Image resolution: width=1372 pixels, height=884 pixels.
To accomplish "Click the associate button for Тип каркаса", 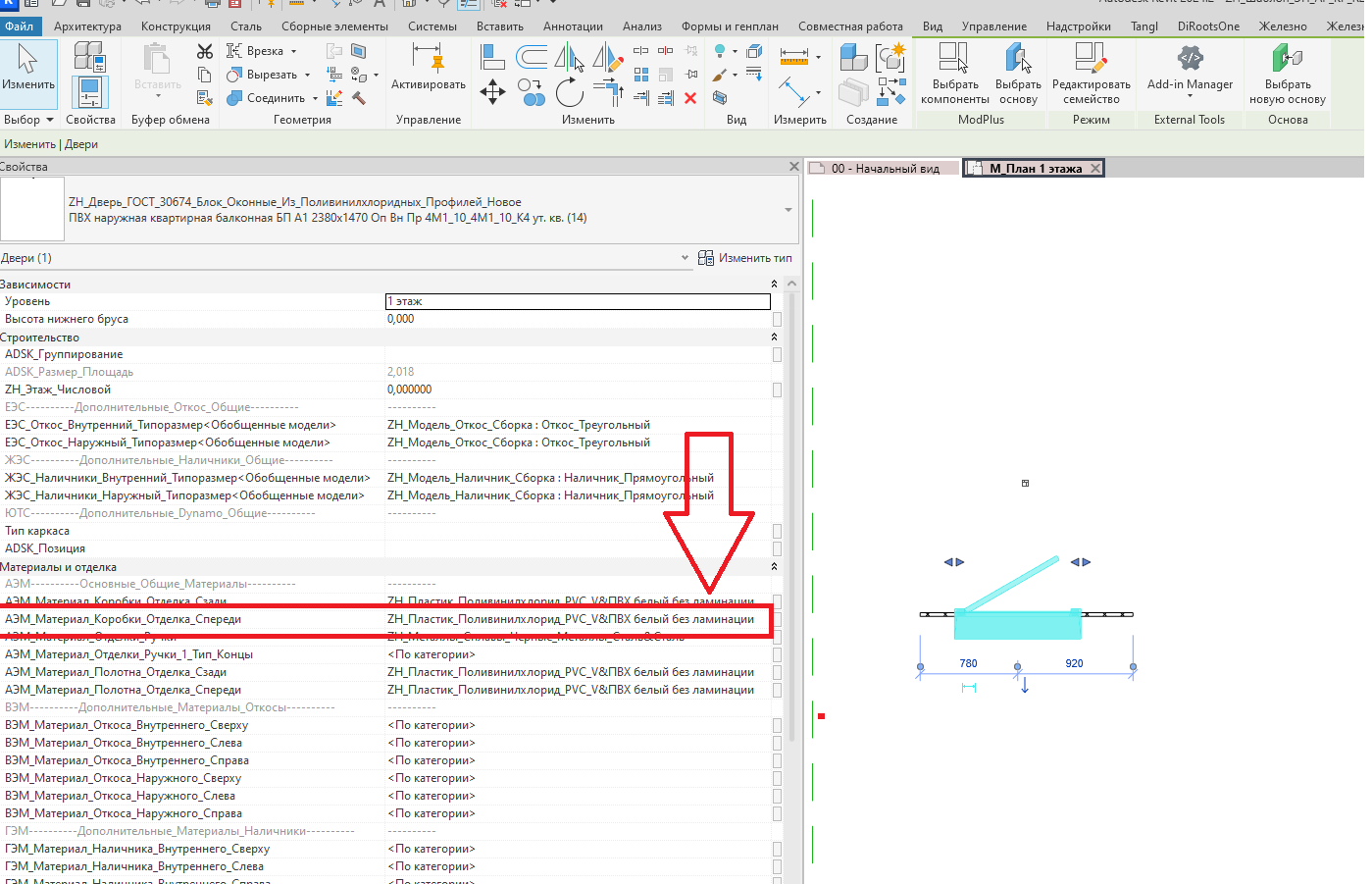I will coord(777,531).
